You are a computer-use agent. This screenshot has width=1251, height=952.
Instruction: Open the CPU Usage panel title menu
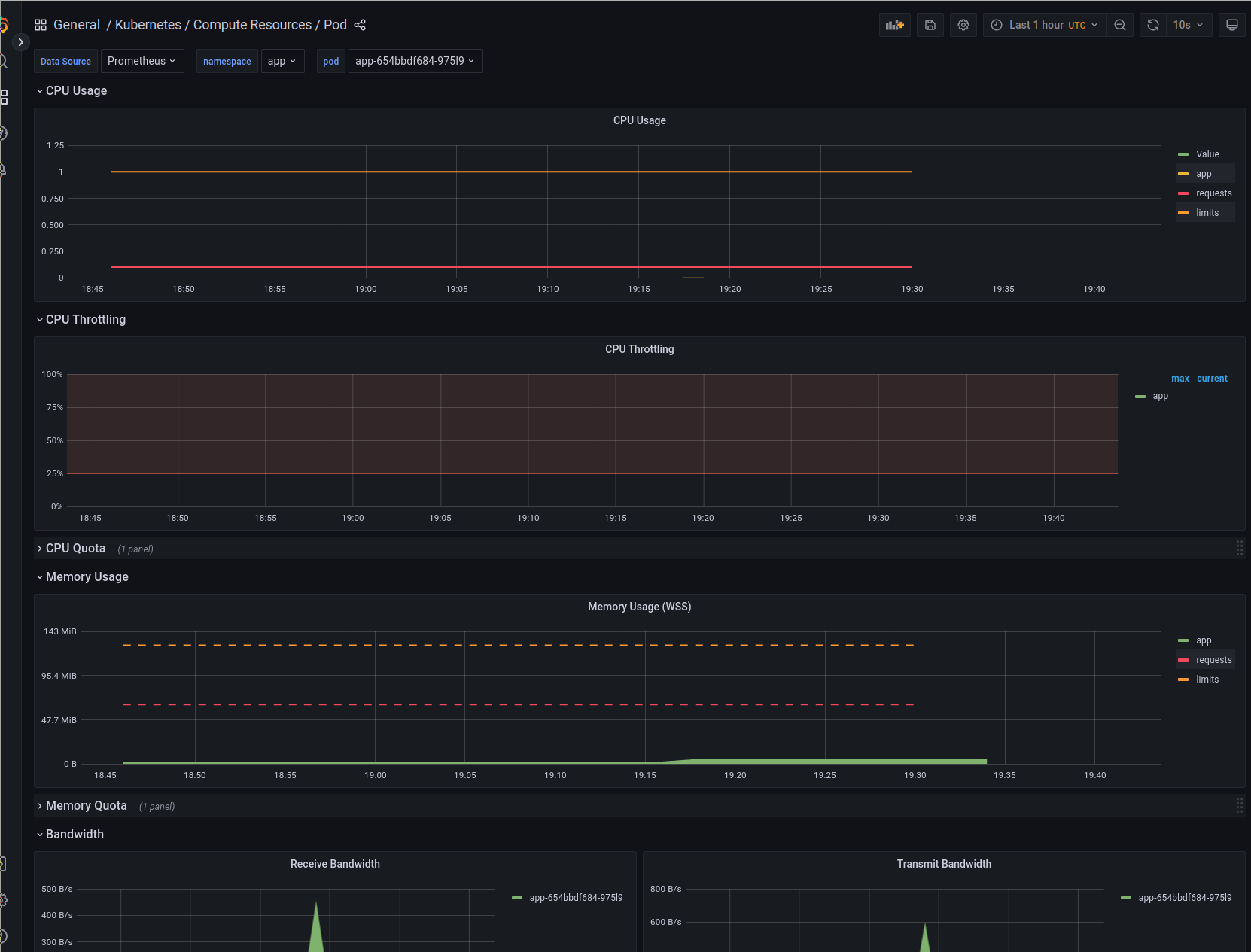[x=640, y=120]
